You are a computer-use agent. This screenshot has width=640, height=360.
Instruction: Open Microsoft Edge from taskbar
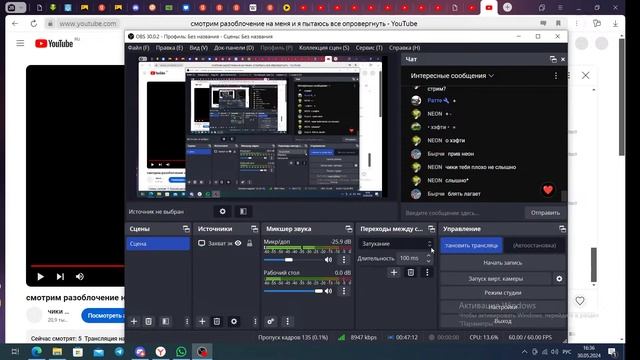36,352
